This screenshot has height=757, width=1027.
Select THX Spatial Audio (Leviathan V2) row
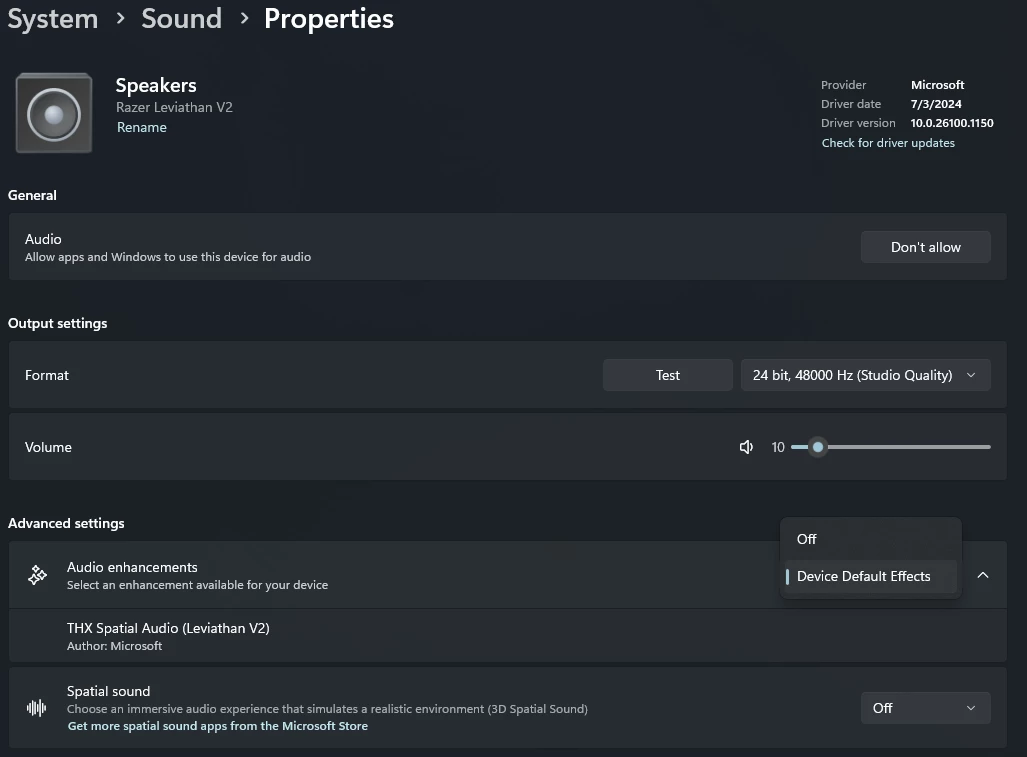tap(508, 636)
